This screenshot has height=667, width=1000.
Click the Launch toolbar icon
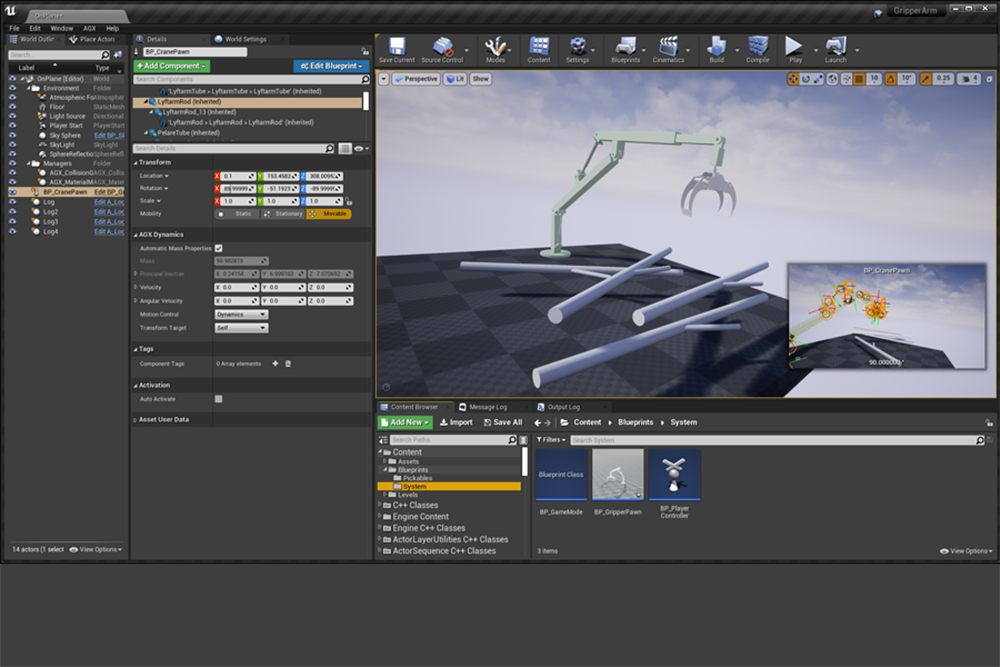(x=835, y=50)
